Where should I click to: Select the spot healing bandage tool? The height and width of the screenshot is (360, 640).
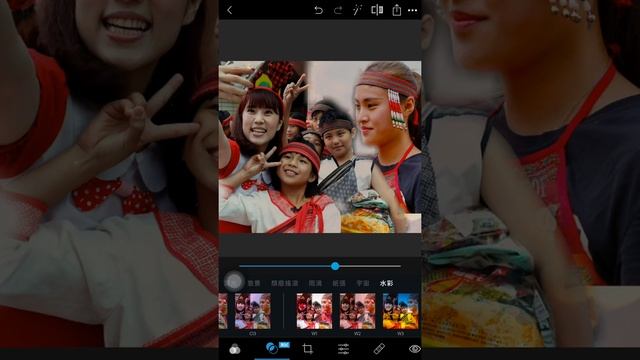coord(379,349)
